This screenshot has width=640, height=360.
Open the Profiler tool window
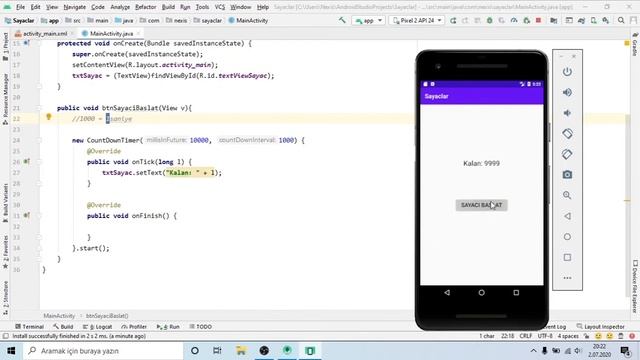[134, 327]
